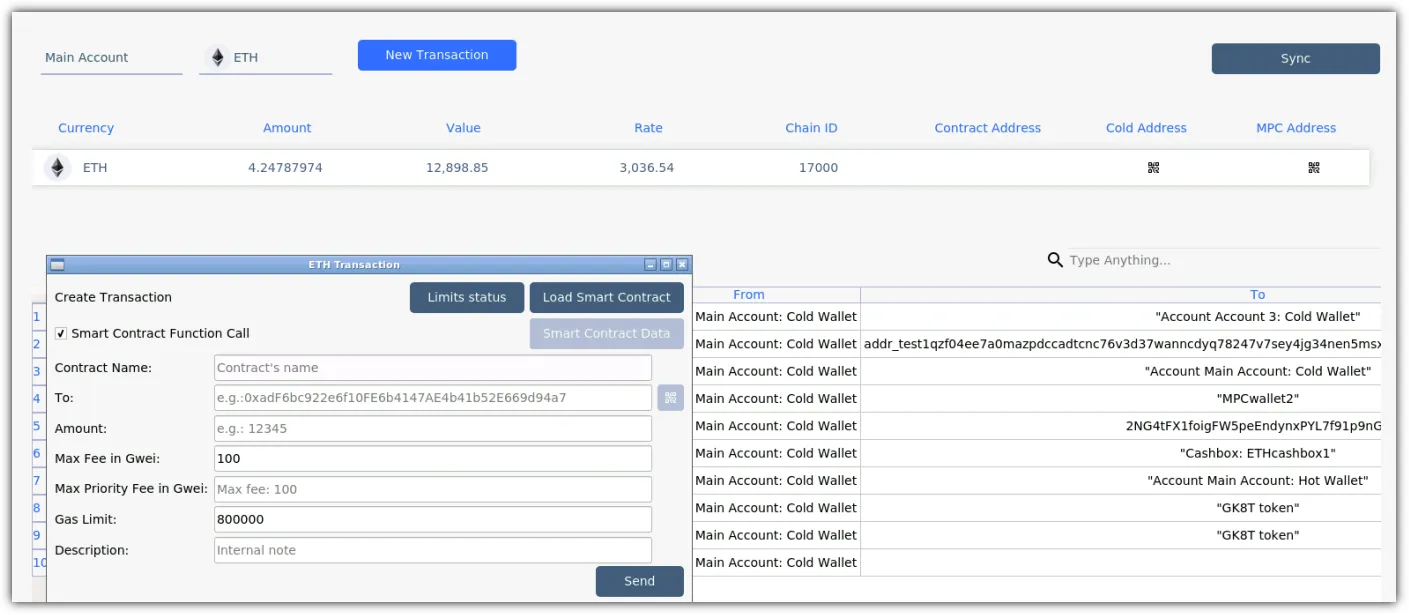Screen dimensions: 1409x615
Task: Edit the Gas Limit value 800000
Action: [x=433, y=520]
